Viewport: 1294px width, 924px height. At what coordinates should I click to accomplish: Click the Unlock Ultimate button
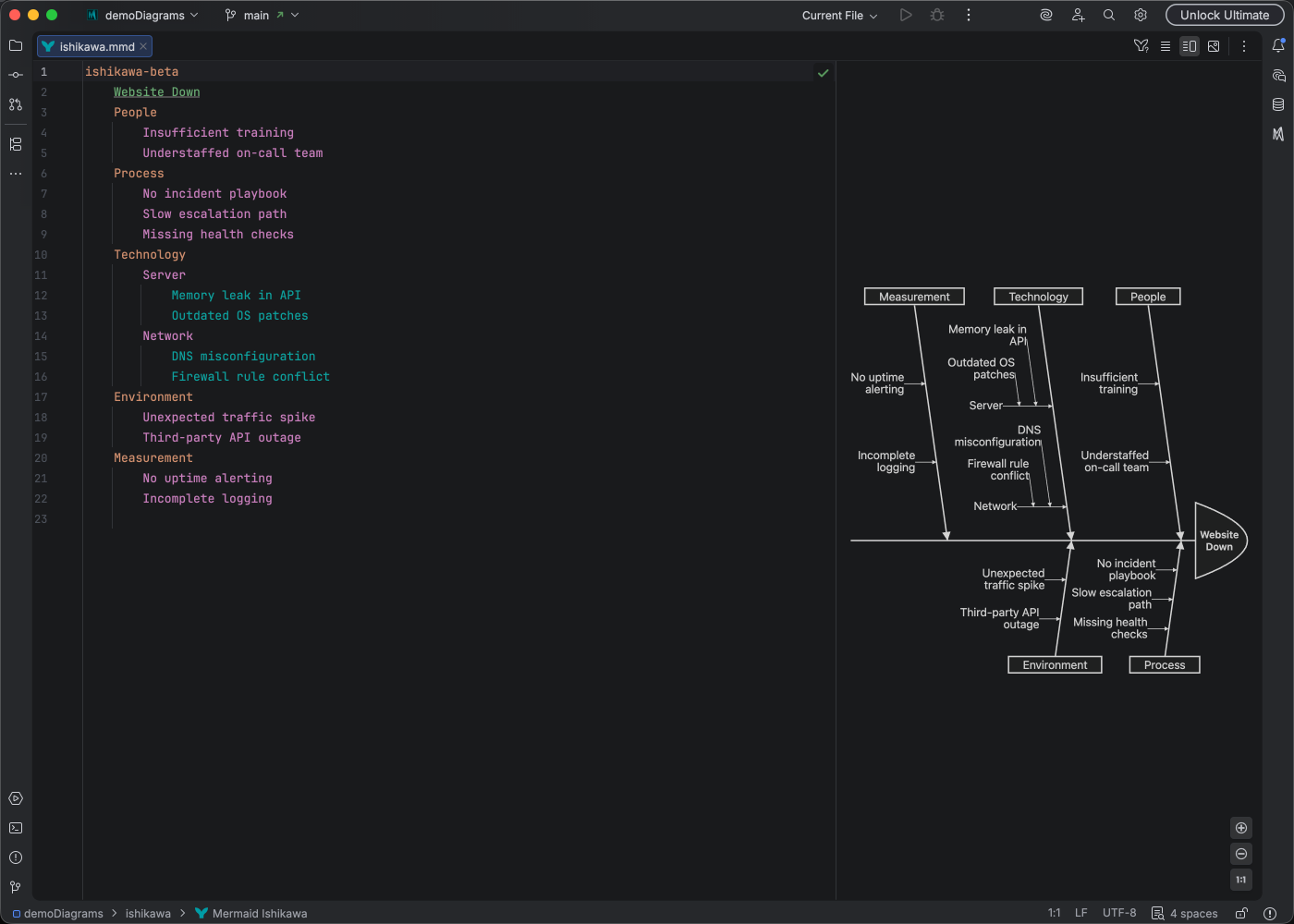point(1225,15)
